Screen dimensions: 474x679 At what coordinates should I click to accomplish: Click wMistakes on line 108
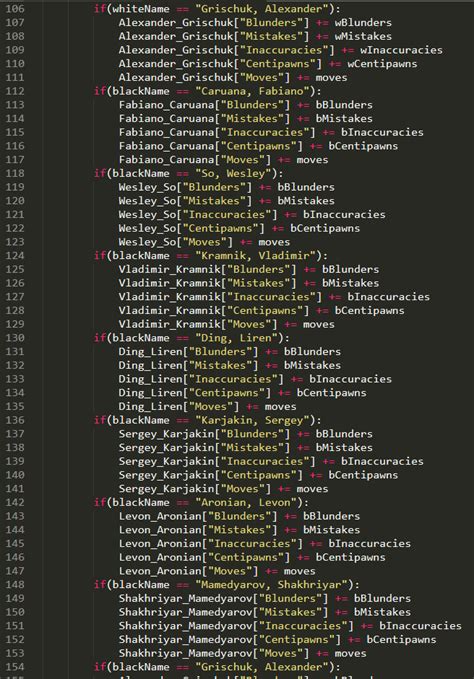(x=363, y=36)
